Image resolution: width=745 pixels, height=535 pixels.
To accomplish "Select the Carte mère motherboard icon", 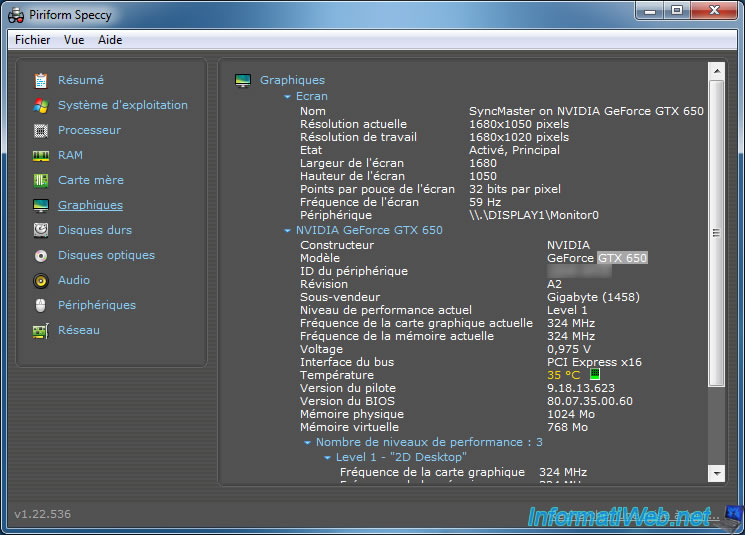I will (x=41, y=180).
